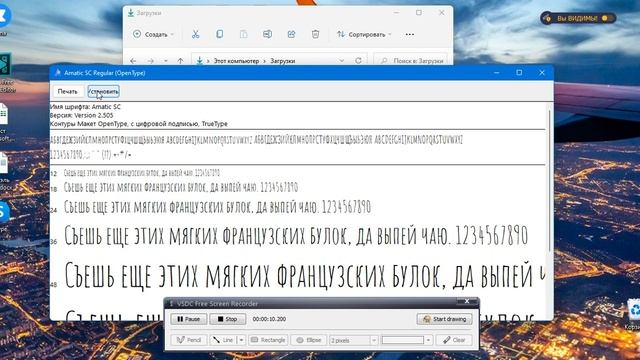Expand the Line tool dropdown arrow
The height and width of the screenshot is (360, 640).
point(241,340)
